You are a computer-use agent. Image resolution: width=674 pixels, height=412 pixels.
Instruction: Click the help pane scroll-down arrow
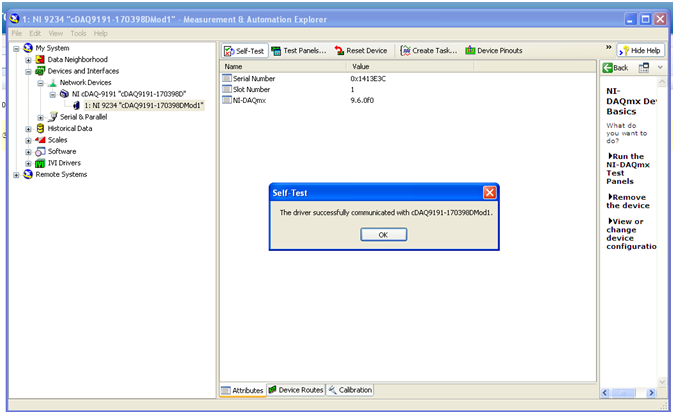pyautogui.click(x=662, y=381)
